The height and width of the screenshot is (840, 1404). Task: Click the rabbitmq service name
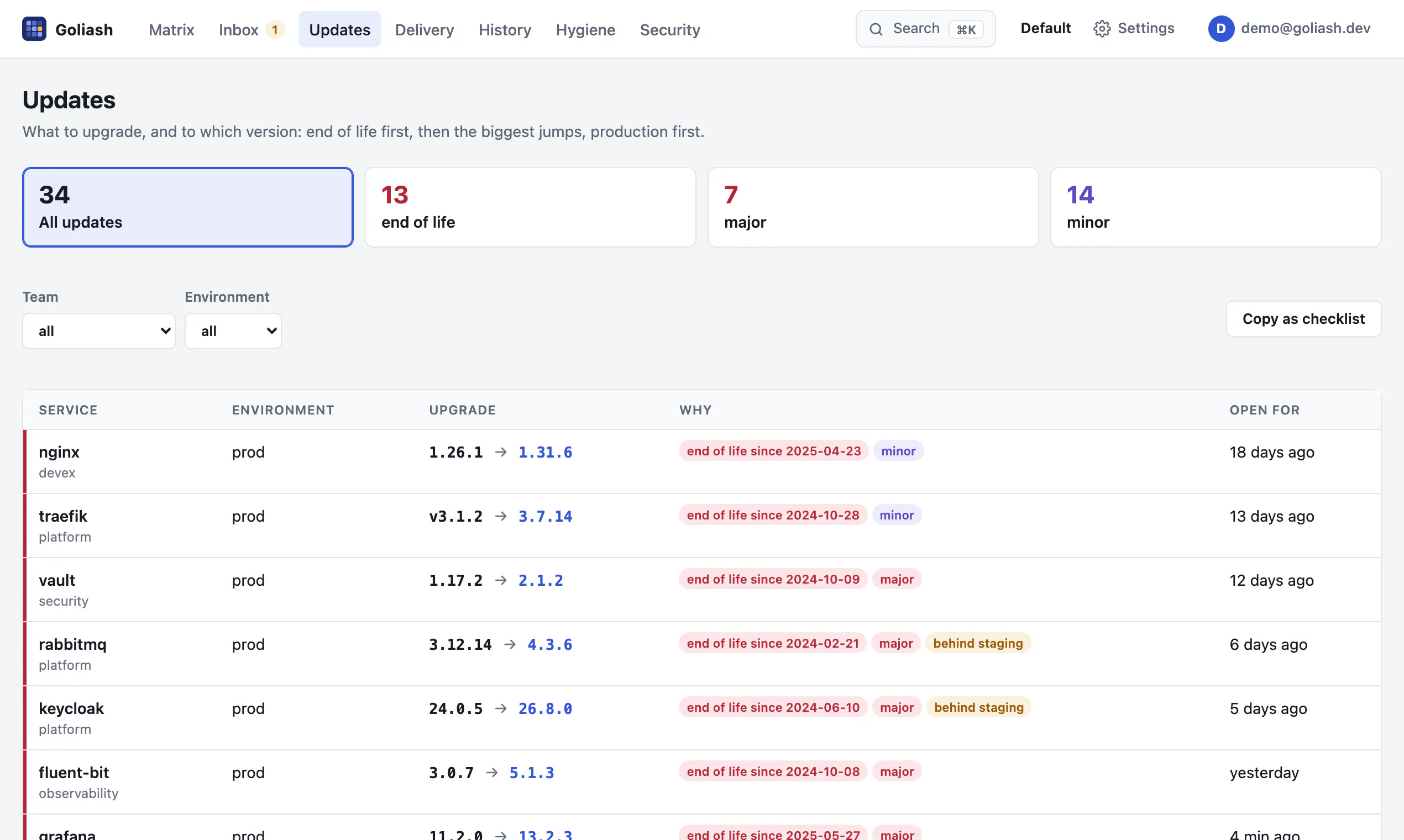[72, 644]
